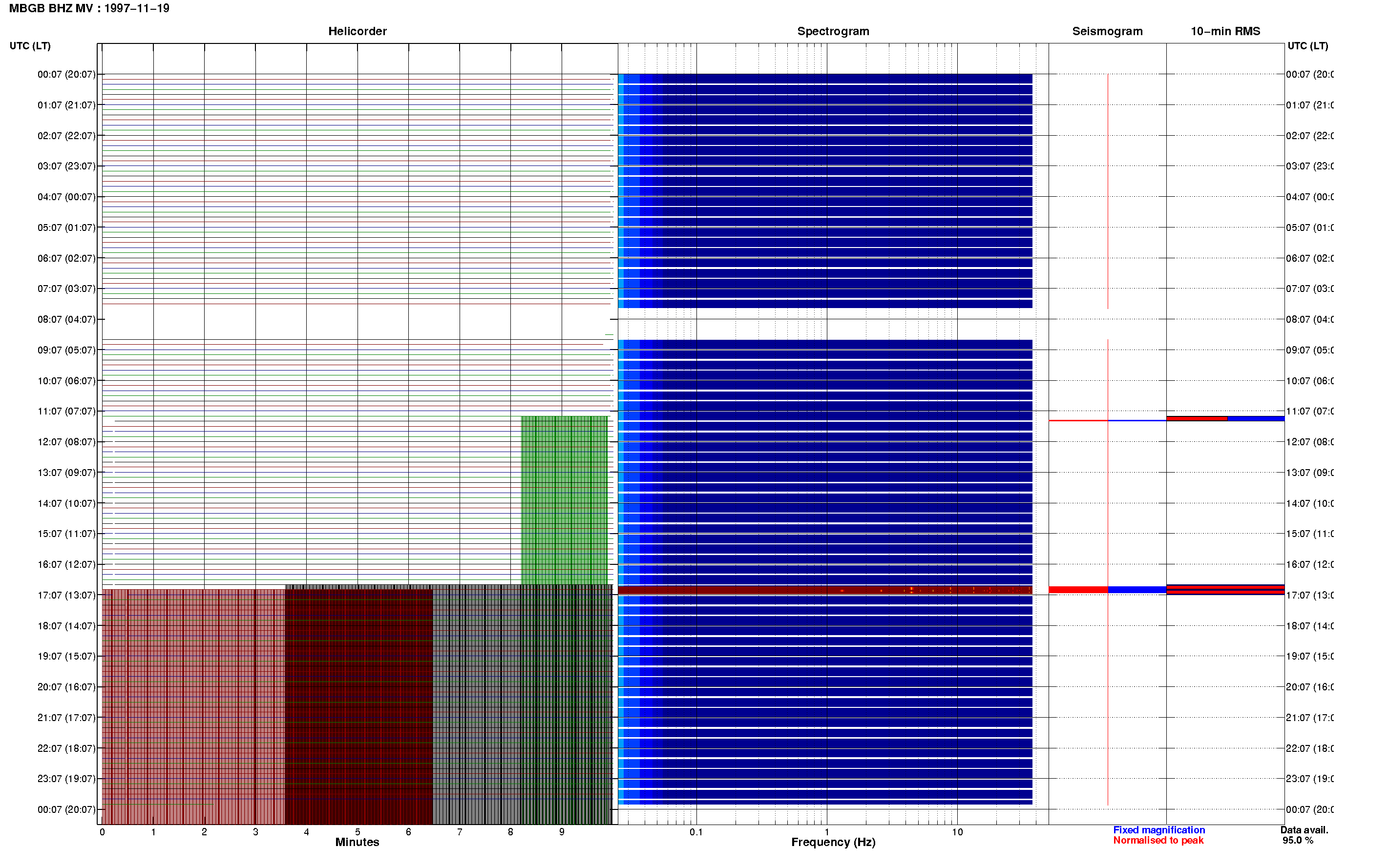This screenshot has width=1389, height=868.
Task: Click the 'Minutes' x-axis label
Action: point(357,842)
